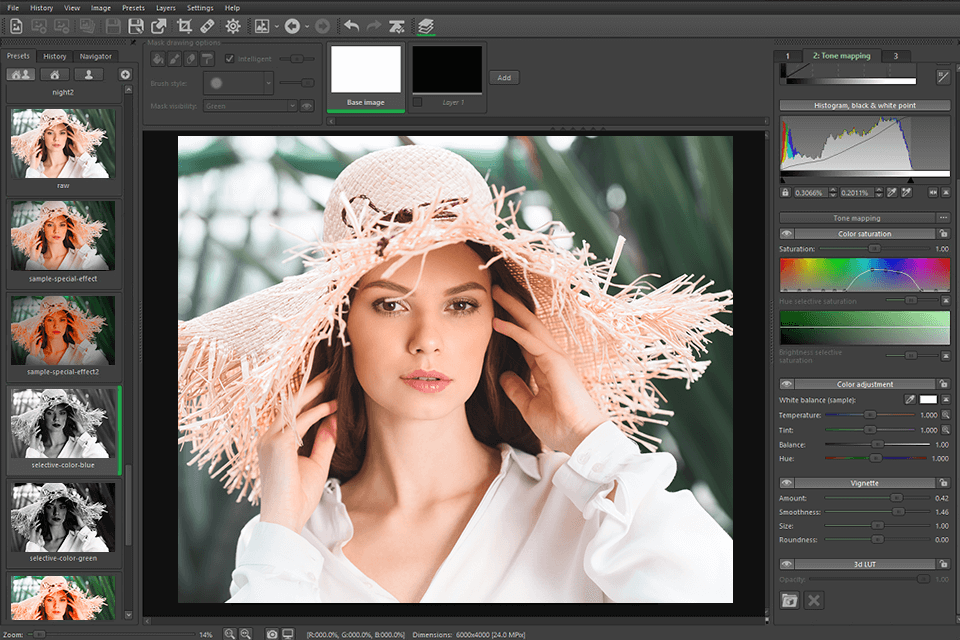Image resolution: width=960 pixels, height=640 pixels.
Task: Hide the Color saturation adjustment with its eye toggle
Action: click(x=786, y=233)
